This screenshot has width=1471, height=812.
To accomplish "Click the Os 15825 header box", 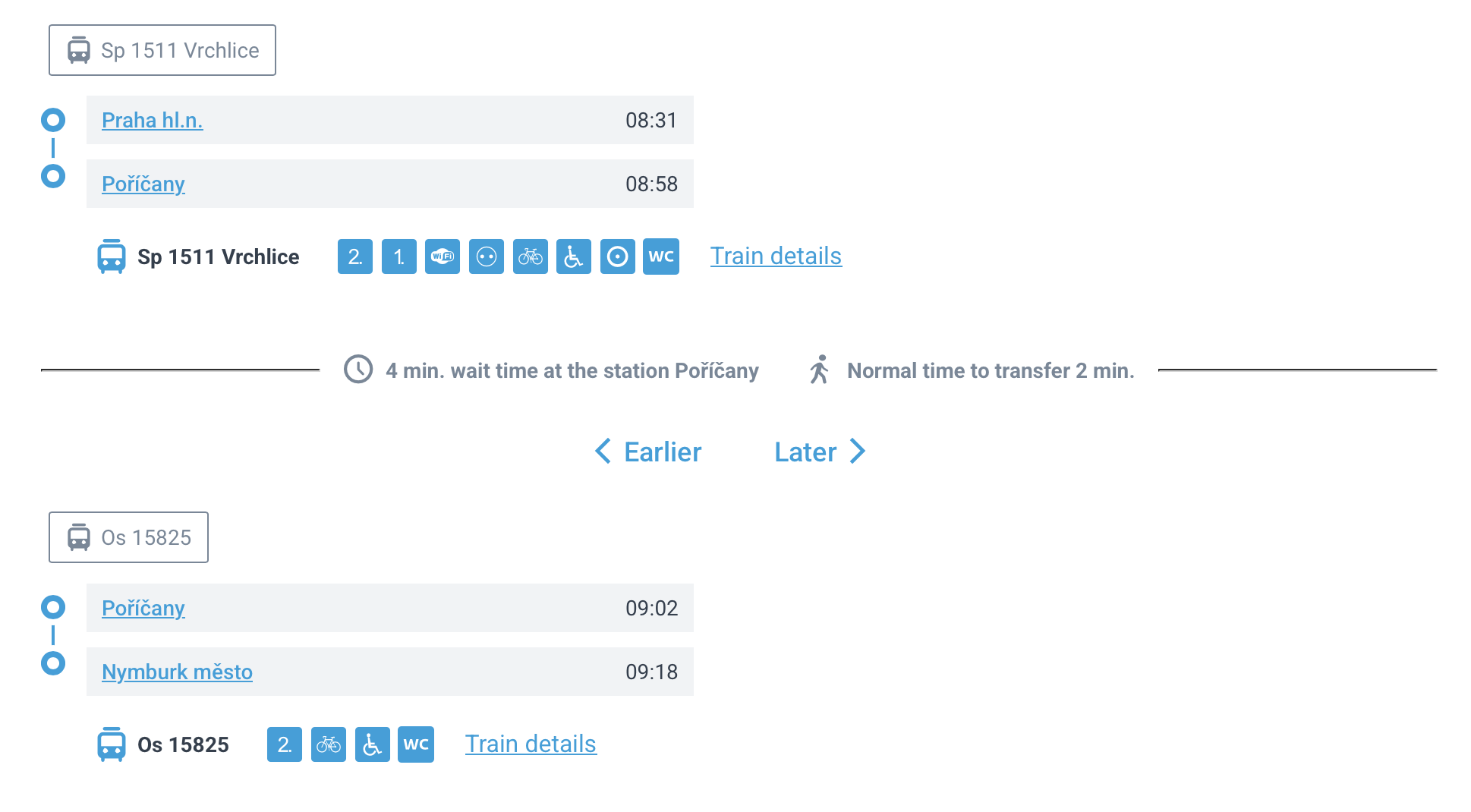I will point(129,537).
